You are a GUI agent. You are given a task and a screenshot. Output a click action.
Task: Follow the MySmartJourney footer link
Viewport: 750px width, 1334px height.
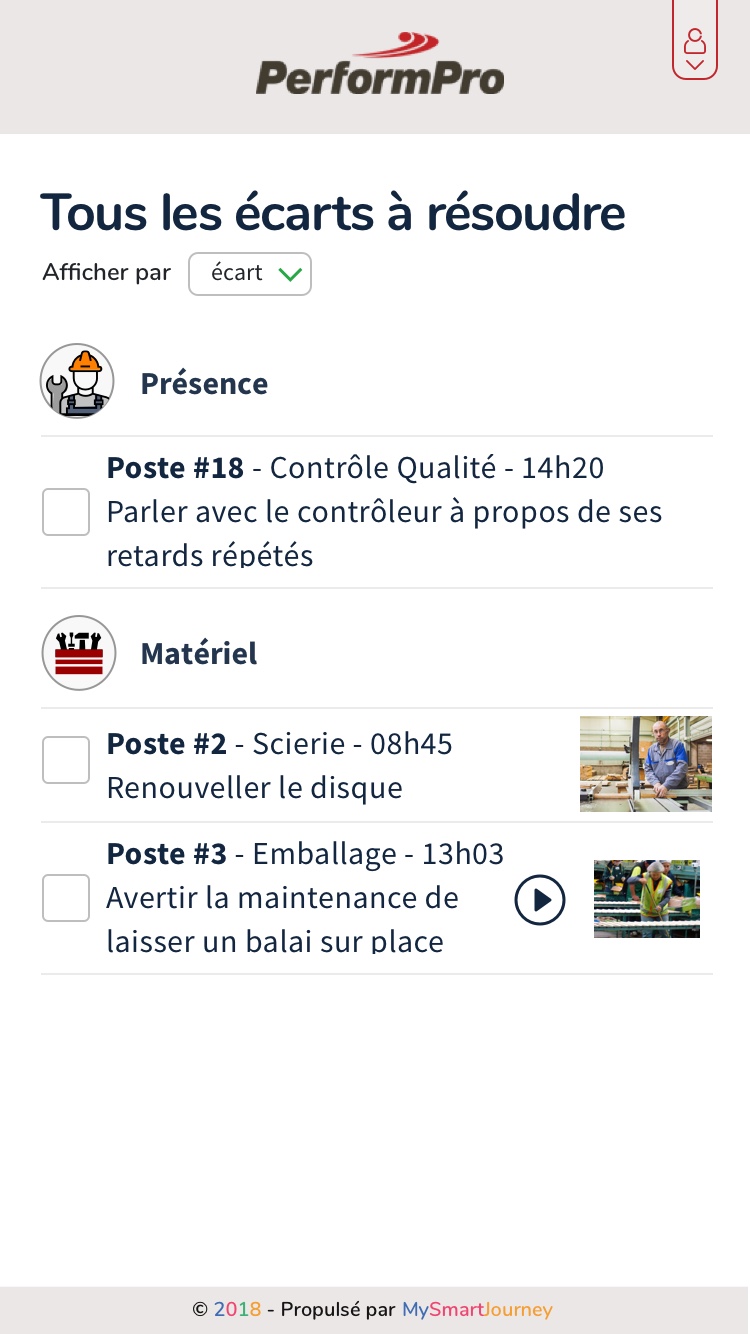[477, 1309]
